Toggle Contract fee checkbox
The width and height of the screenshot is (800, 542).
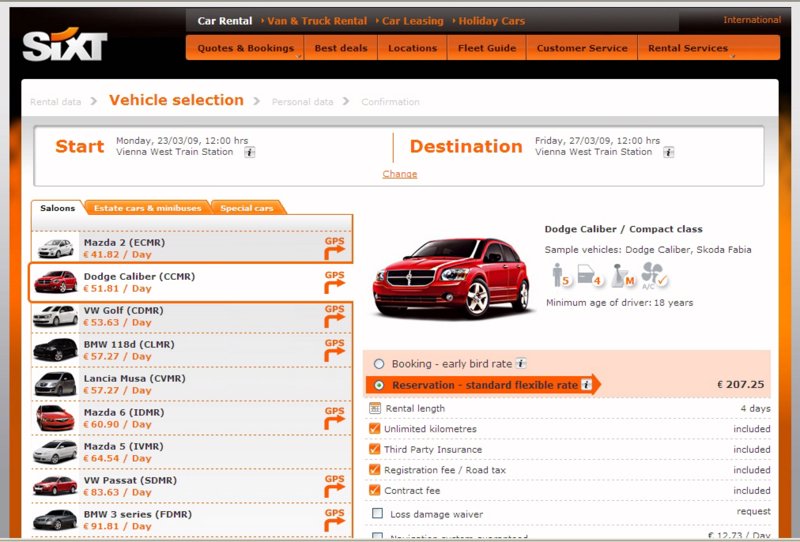pos(374,490)
